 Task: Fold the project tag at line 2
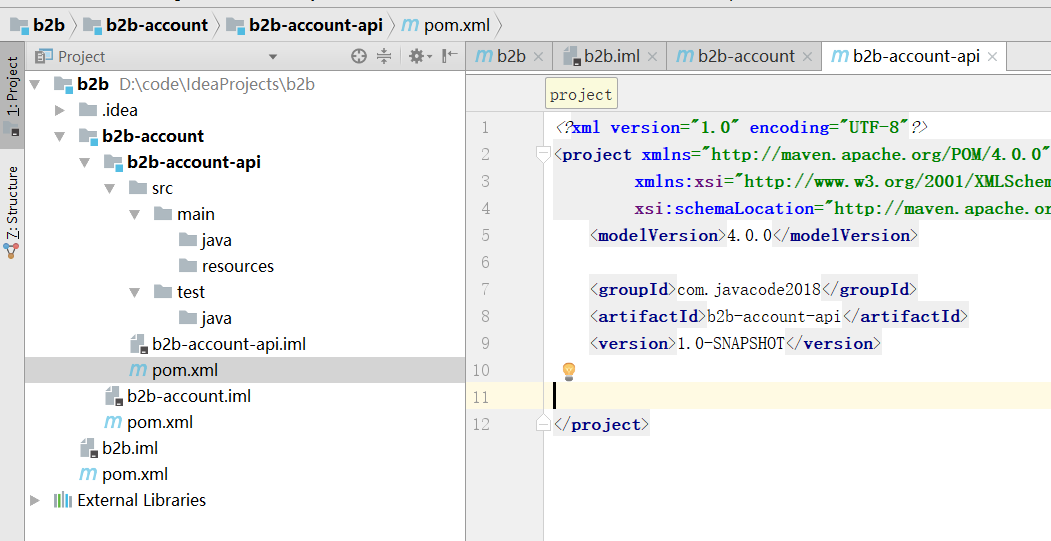[543, 155]
